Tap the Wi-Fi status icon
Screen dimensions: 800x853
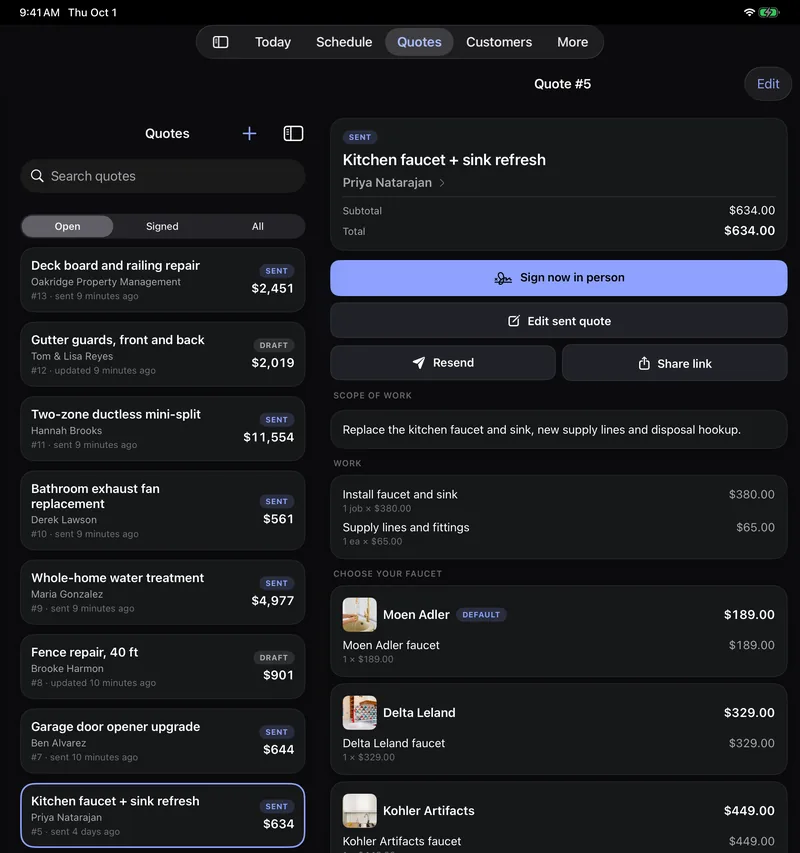[749, 12]
